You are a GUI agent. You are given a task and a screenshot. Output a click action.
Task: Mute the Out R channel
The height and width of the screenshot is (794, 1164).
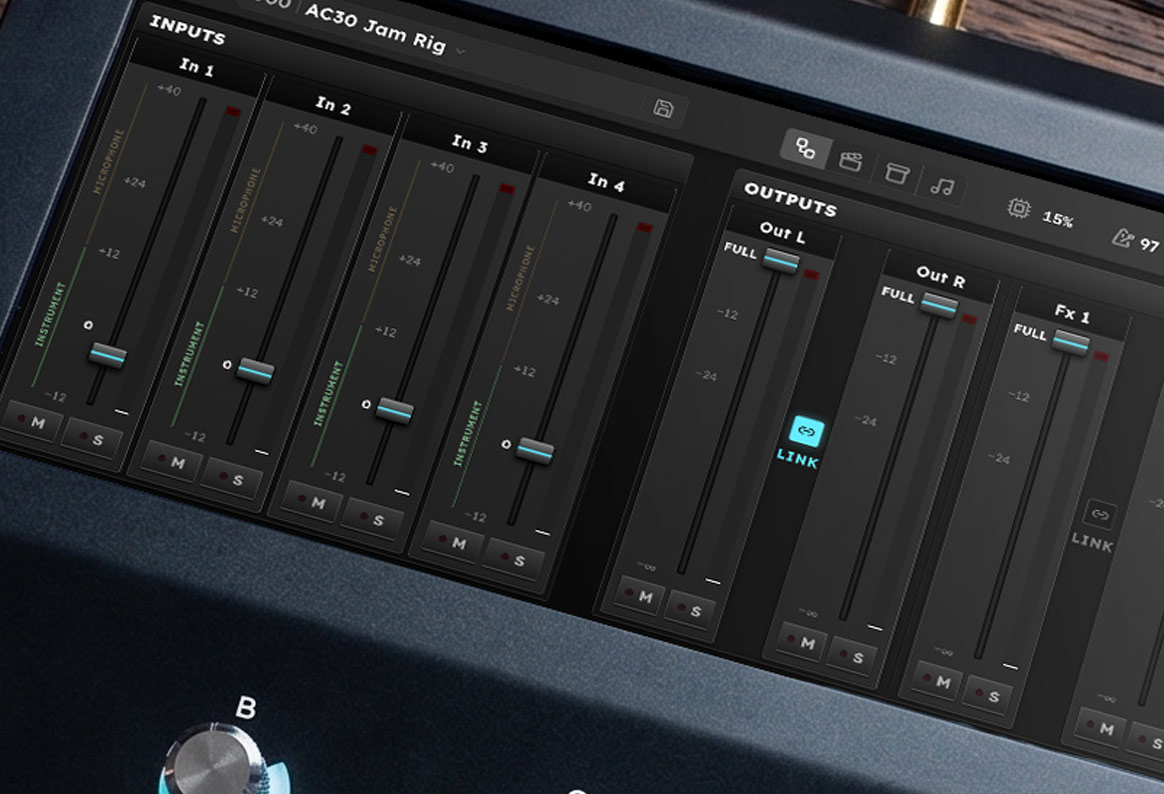point(801,643)
